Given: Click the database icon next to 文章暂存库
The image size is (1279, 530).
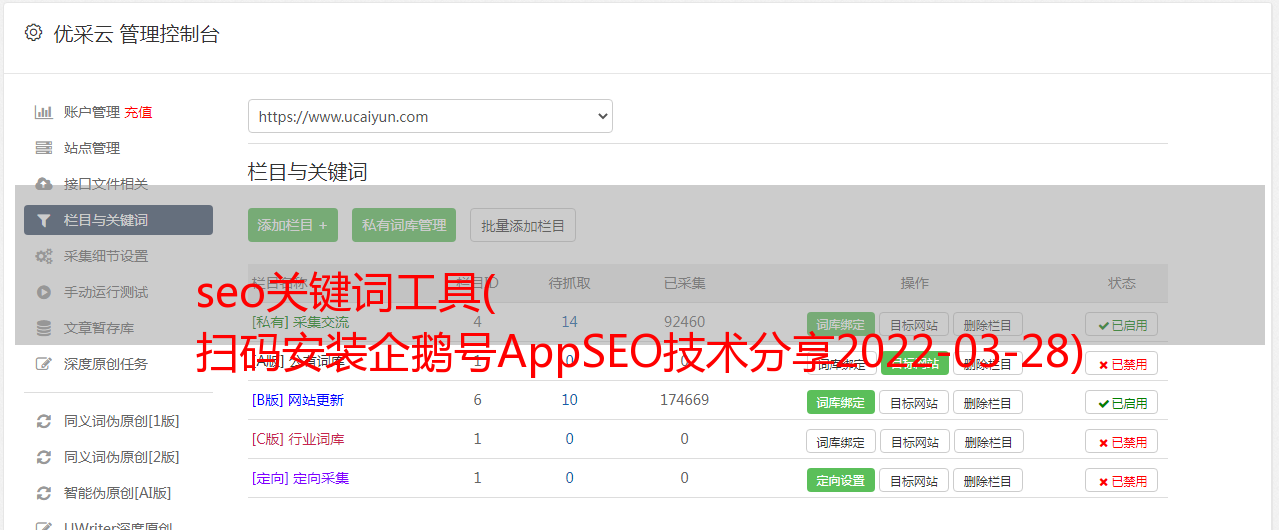Looking at the screenshot, I should tap(44, 328).
